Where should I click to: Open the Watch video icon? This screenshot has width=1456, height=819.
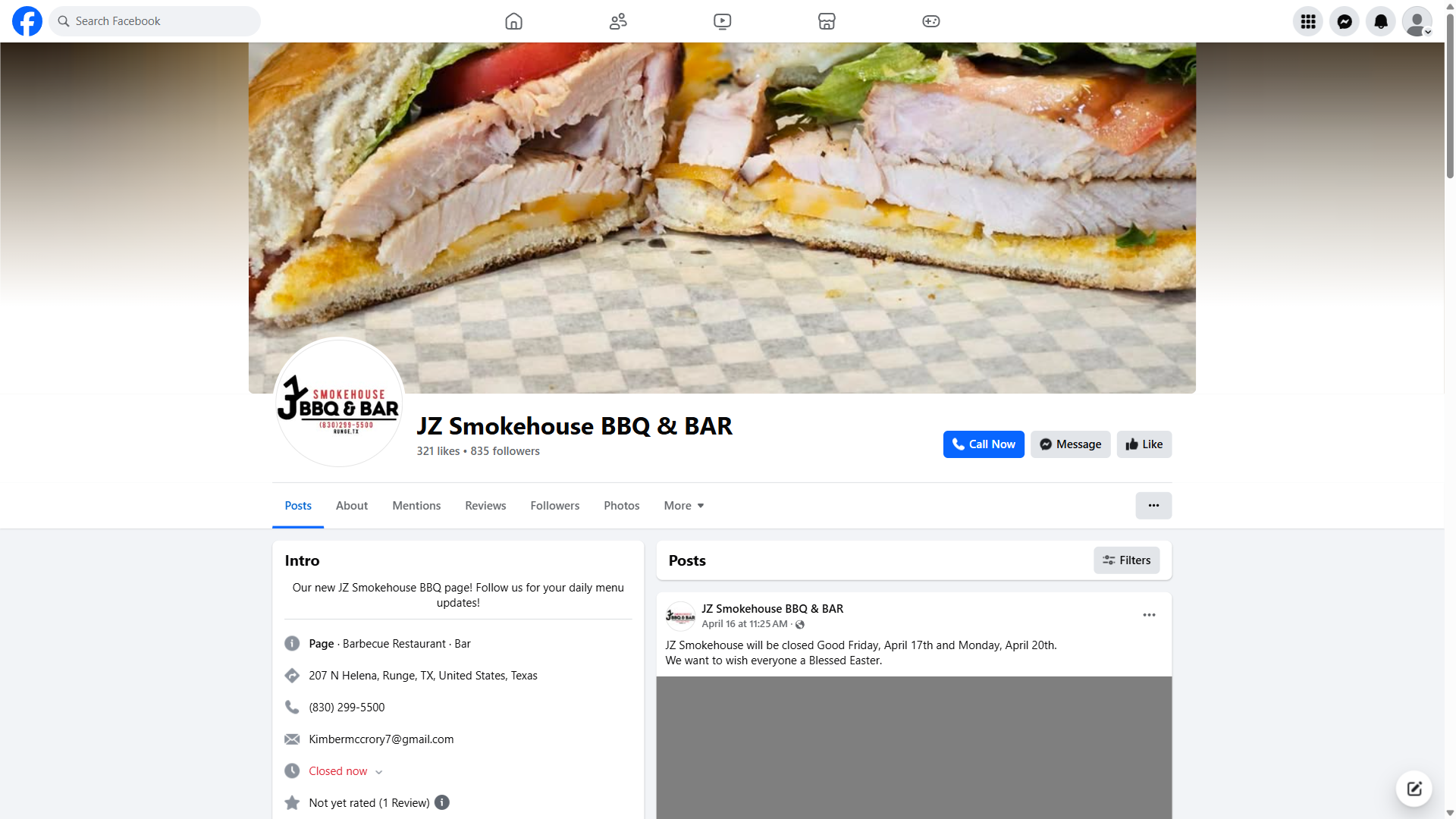722,21
